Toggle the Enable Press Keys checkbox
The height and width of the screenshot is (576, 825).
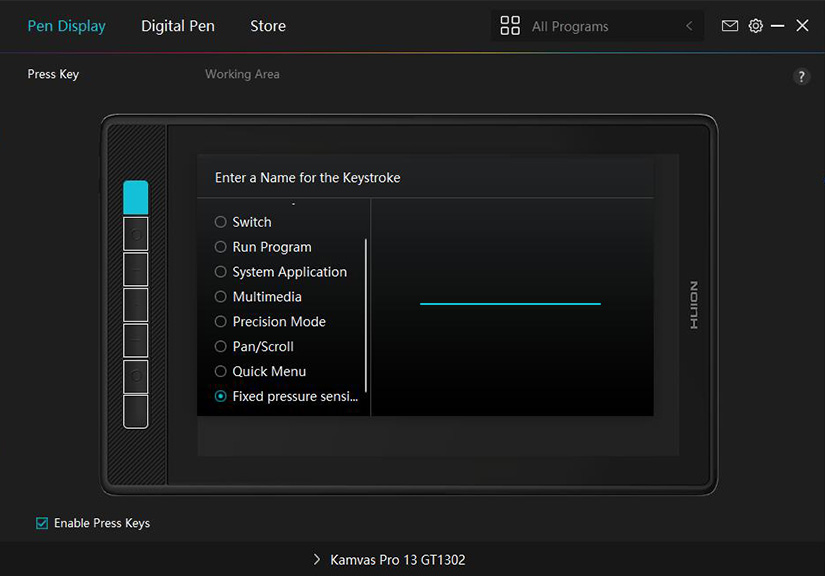(42, 523)
